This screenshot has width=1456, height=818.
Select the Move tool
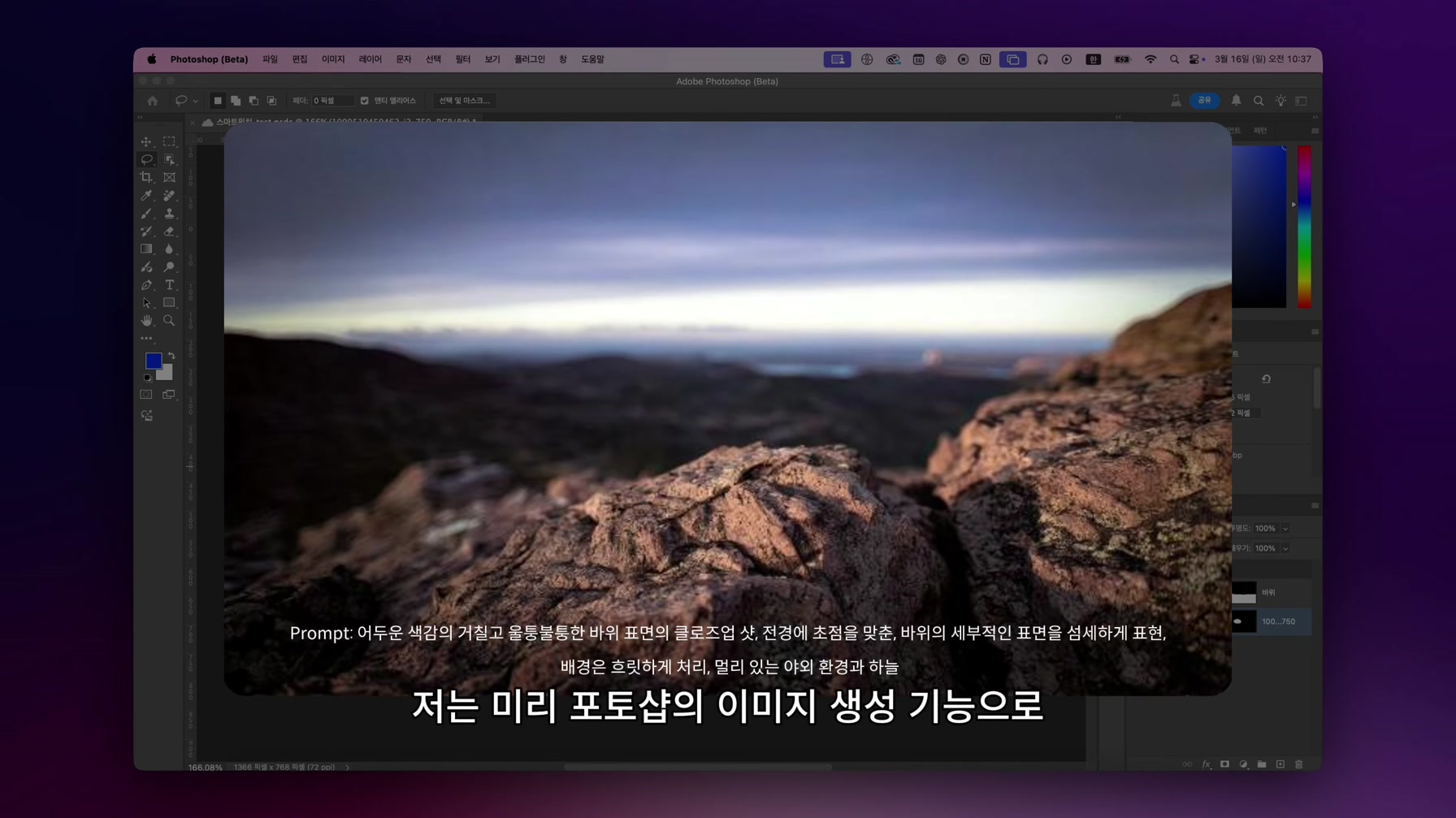[x=146, y=142]
